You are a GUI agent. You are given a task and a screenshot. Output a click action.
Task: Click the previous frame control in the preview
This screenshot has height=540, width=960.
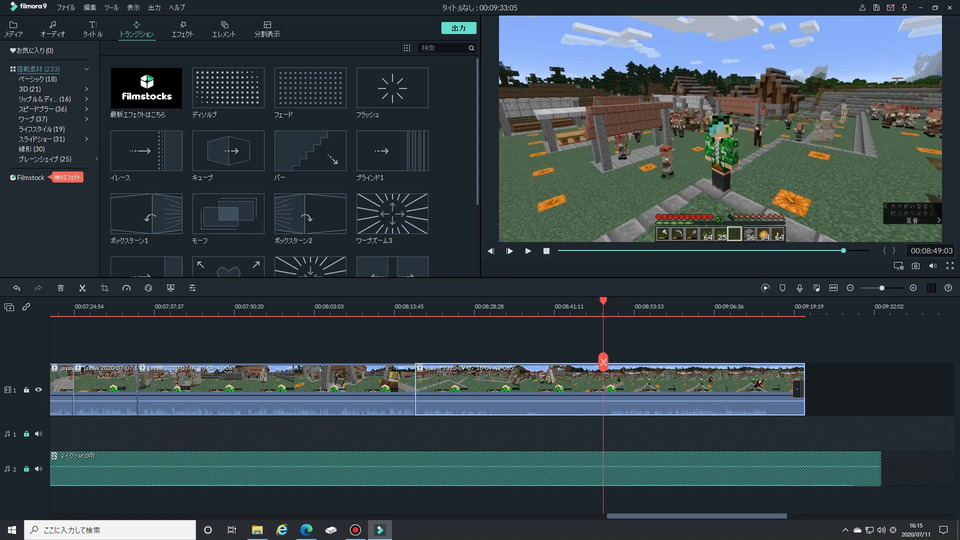(x=491, y=251)
